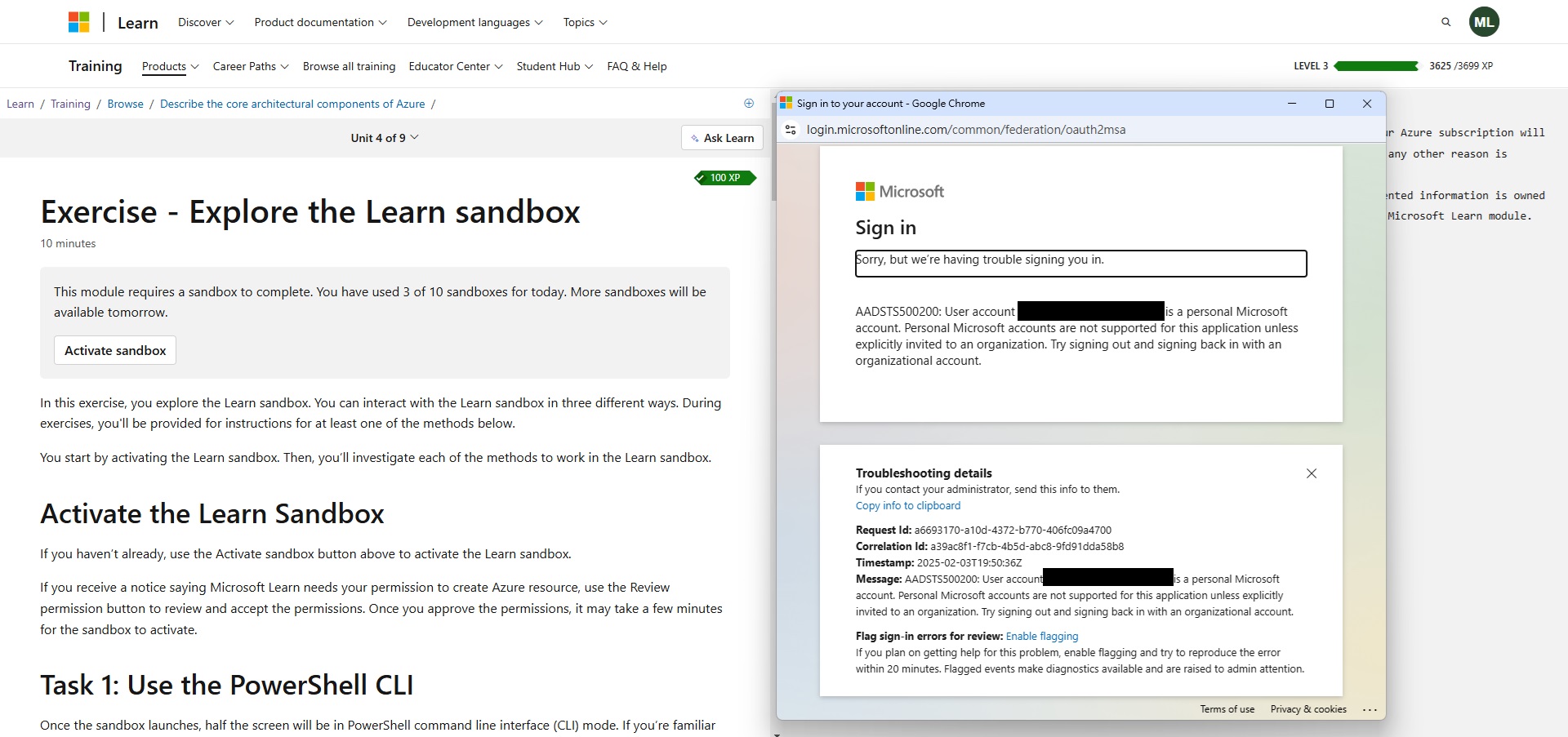Click the plus circle icon beside the breadcrumb
The image size is (1568, 737).
pos(749,103)
